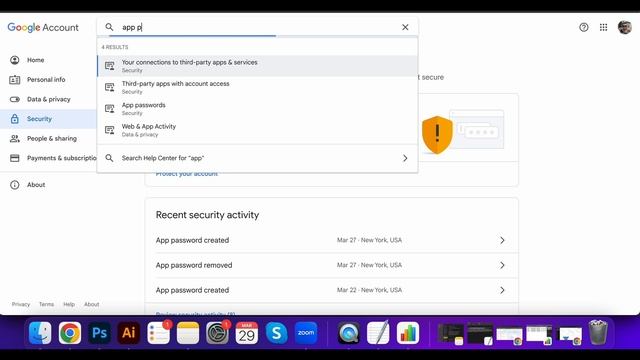Open Google Chrome from the Dock
640x360 pixels.
pyautogui.click(x=70, y=333)
